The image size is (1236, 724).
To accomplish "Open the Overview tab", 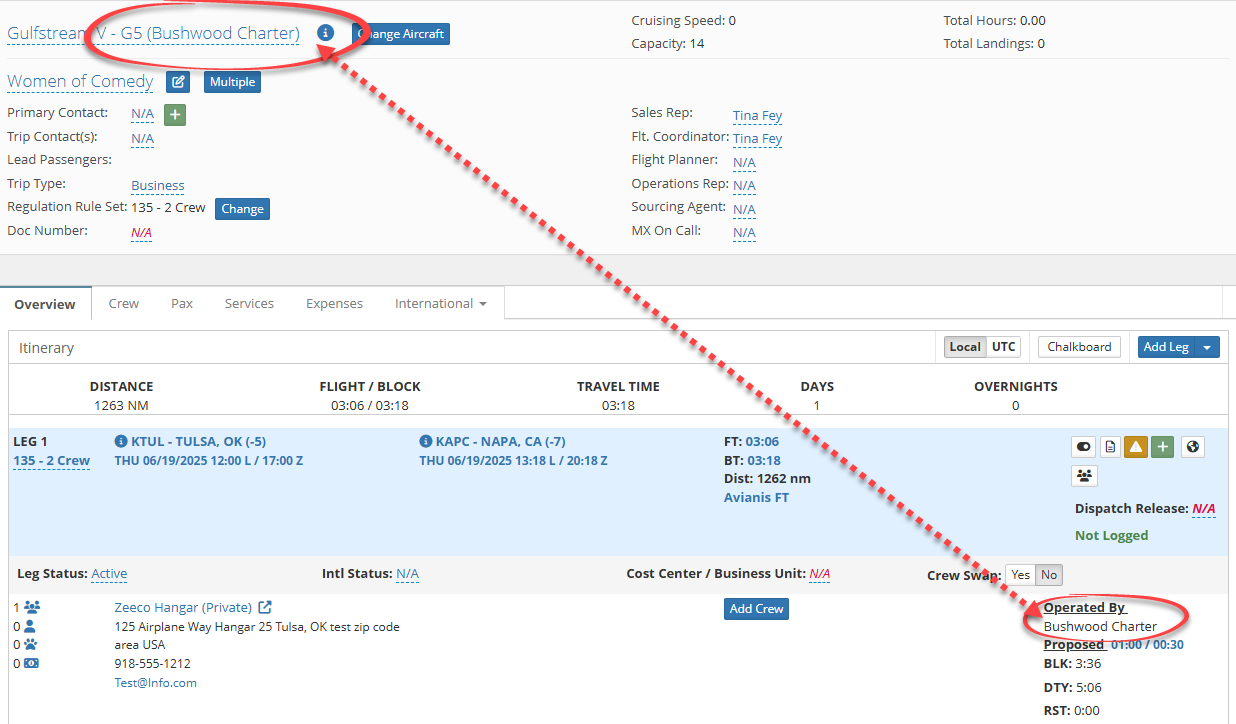I will 45,304.
